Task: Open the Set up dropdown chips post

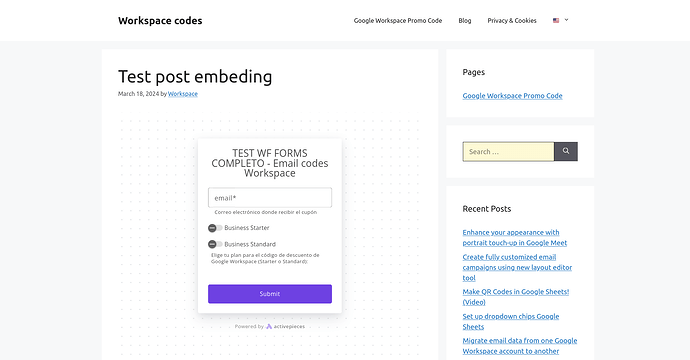Action: [x=510, y=321]
